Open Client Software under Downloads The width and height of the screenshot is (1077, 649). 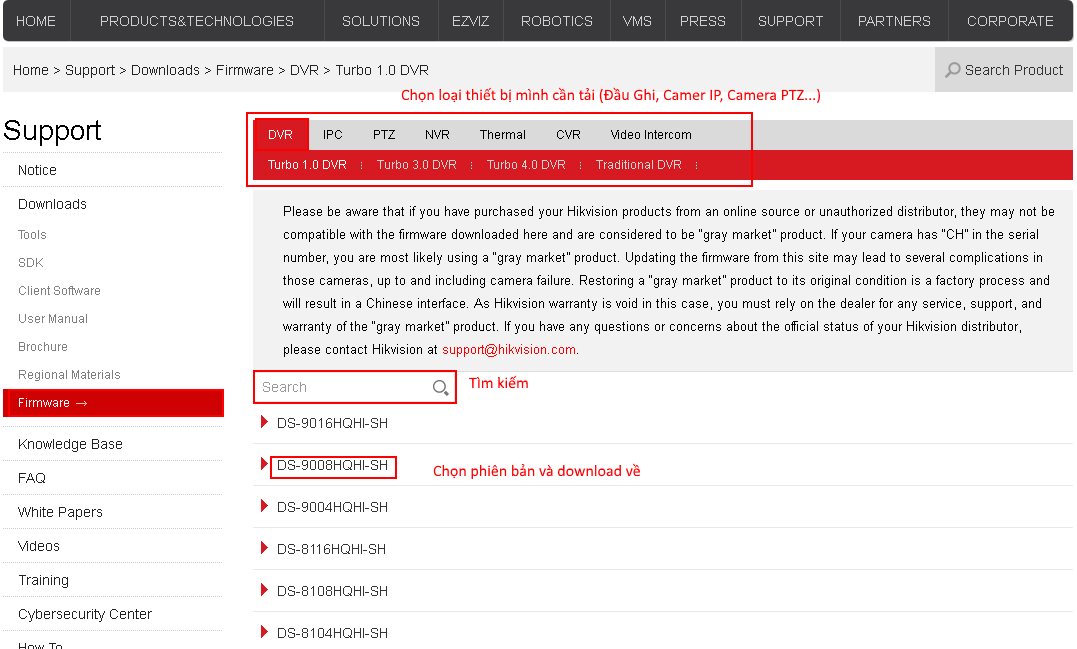59,291
